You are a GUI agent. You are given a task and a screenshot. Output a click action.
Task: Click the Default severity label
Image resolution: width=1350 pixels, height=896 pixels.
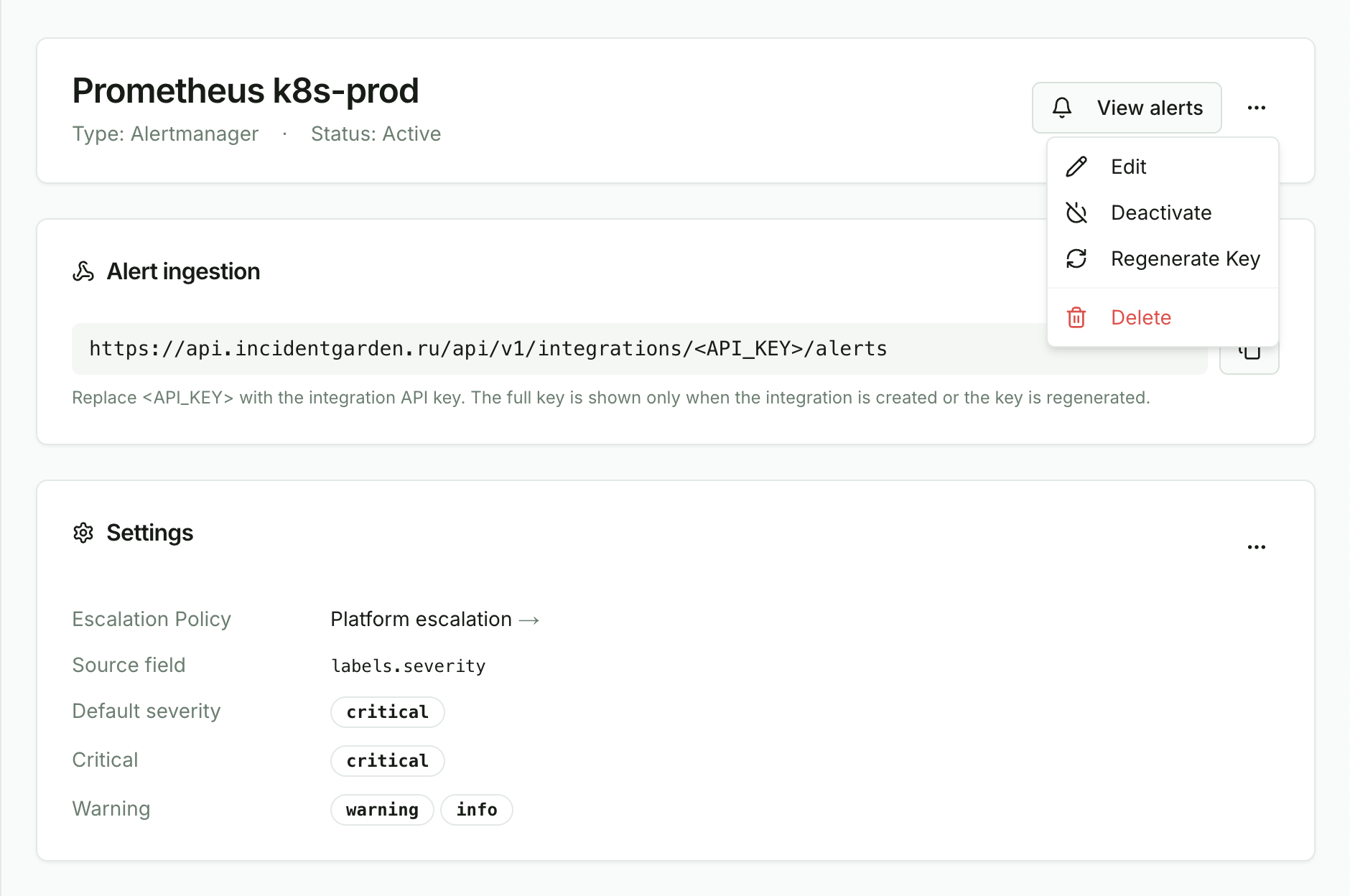146,711
